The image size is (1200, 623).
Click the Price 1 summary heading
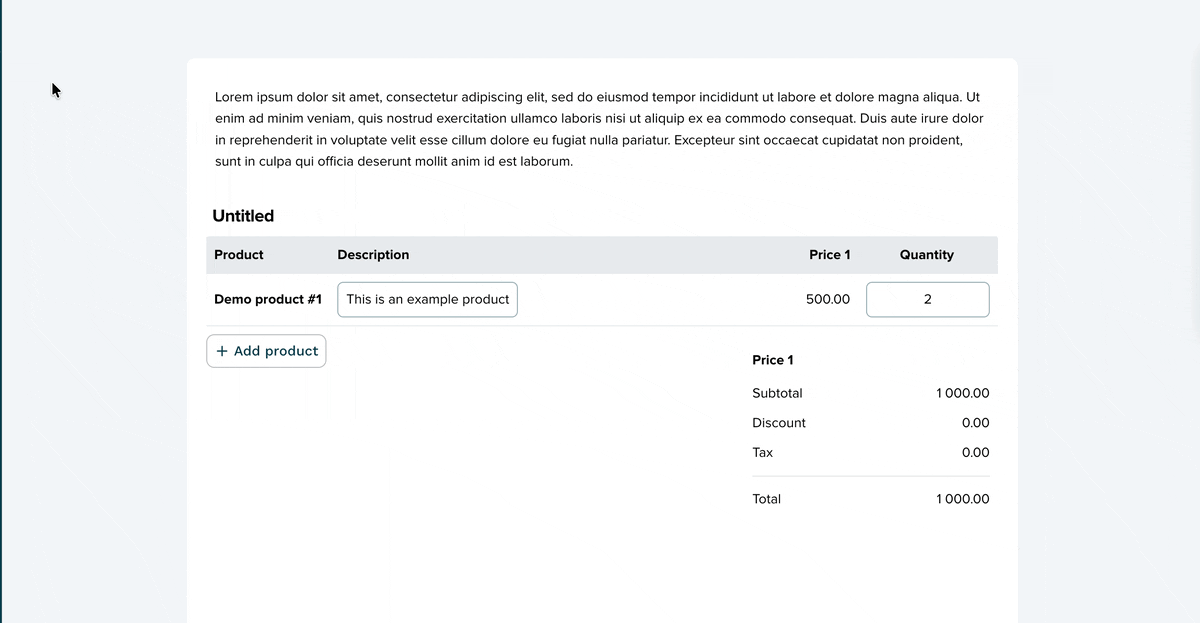click(x=773, y=360)
